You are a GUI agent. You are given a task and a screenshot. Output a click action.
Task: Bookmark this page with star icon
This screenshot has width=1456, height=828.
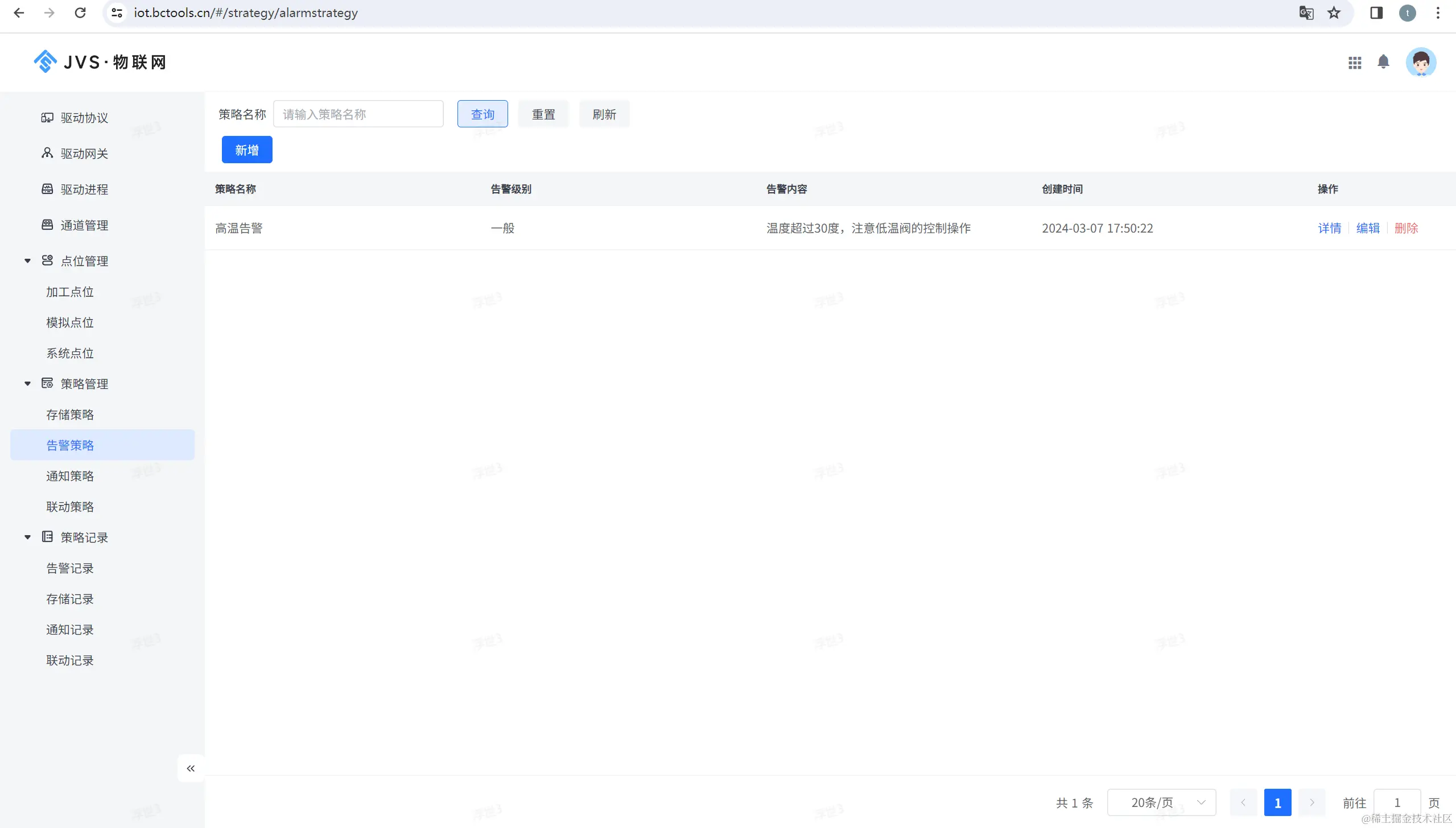click(1334, 13)
